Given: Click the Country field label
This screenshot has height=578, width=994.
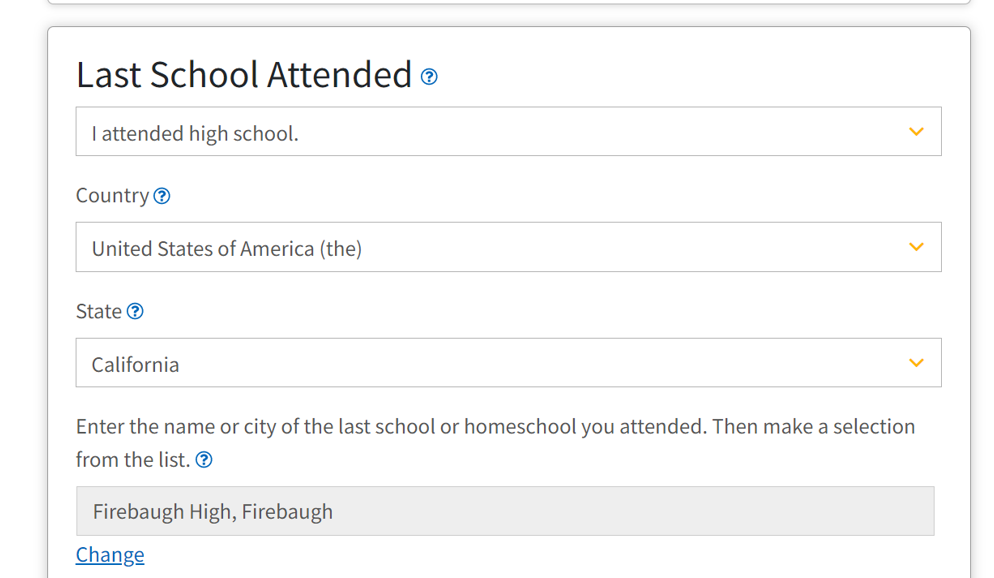Looking at the screenshot, I should click(112, 196).
